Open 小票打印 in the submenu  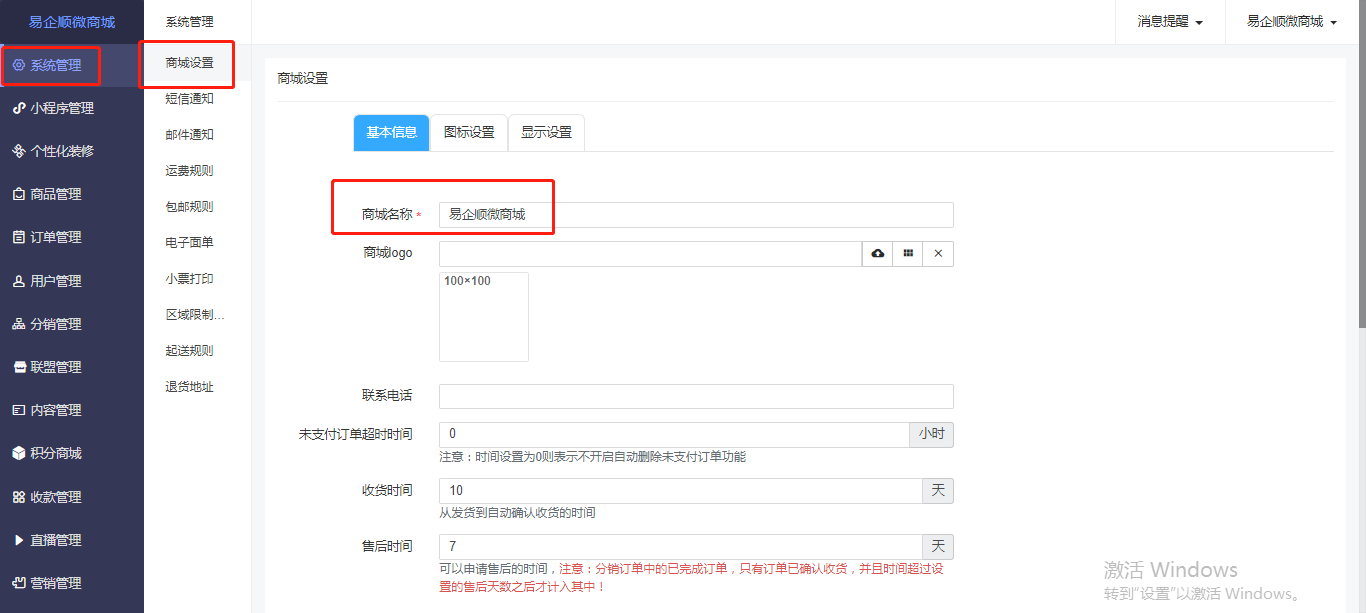[190, 279]
